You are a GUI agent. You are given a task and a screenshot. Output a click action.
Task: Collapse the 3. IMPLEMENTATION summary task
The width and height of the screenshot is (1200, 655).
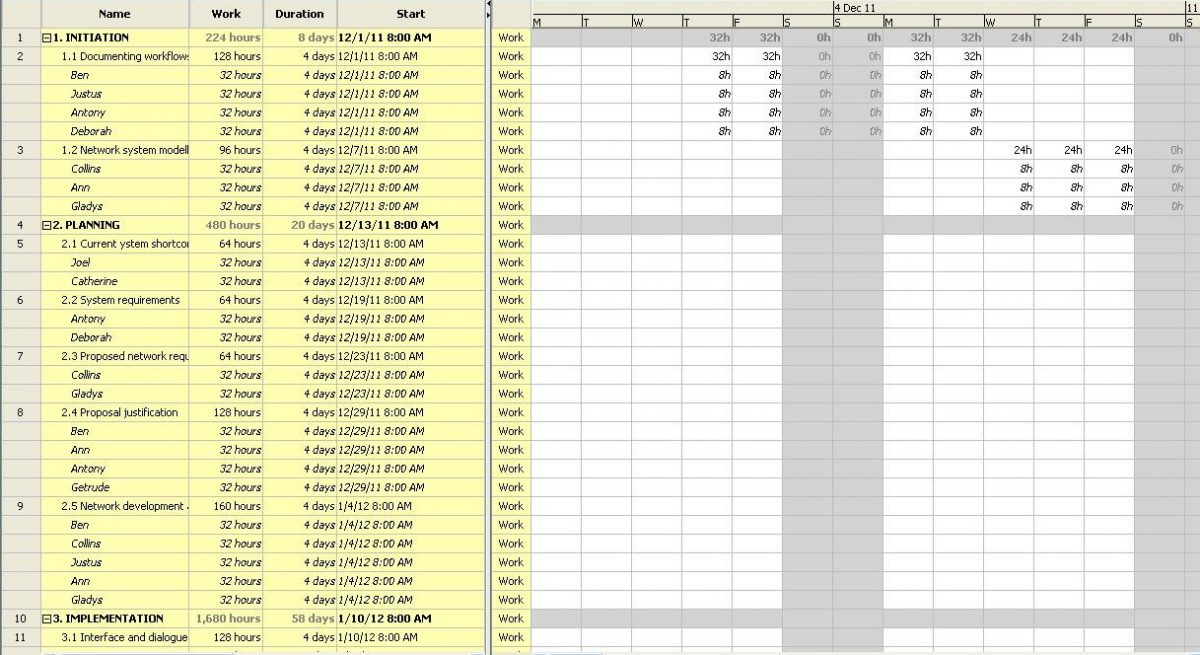pos(47,619)
